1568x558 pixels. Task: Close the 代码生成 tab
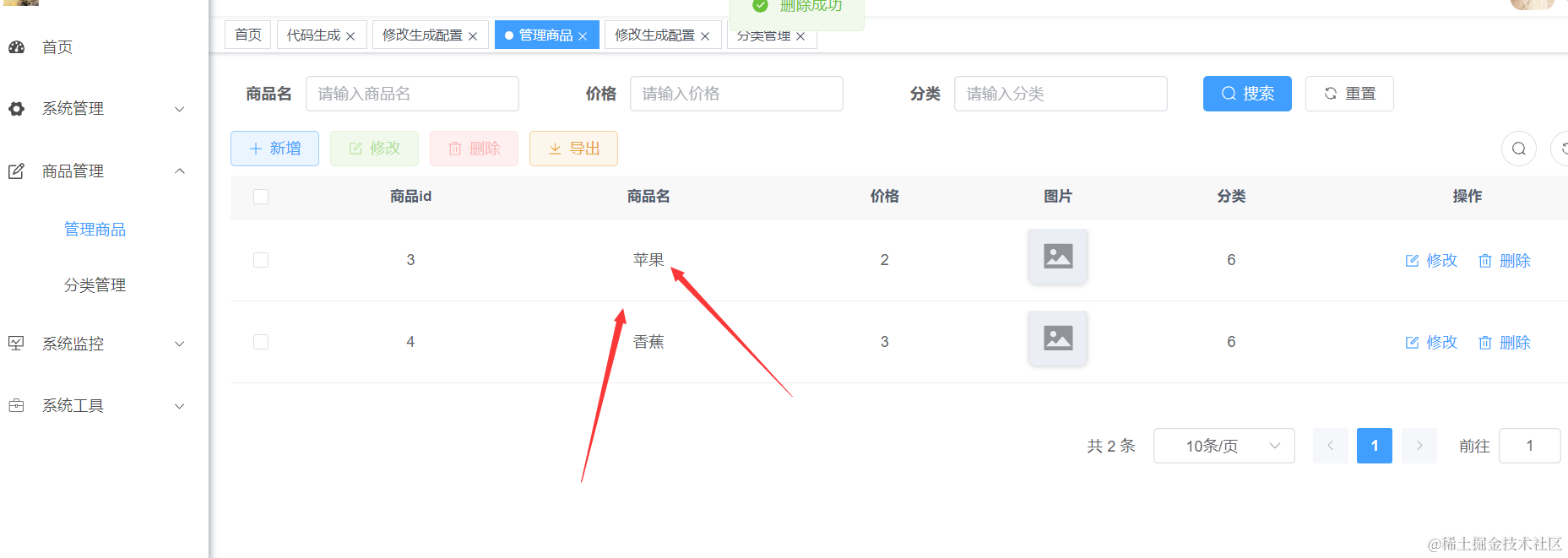pos(350,36)
